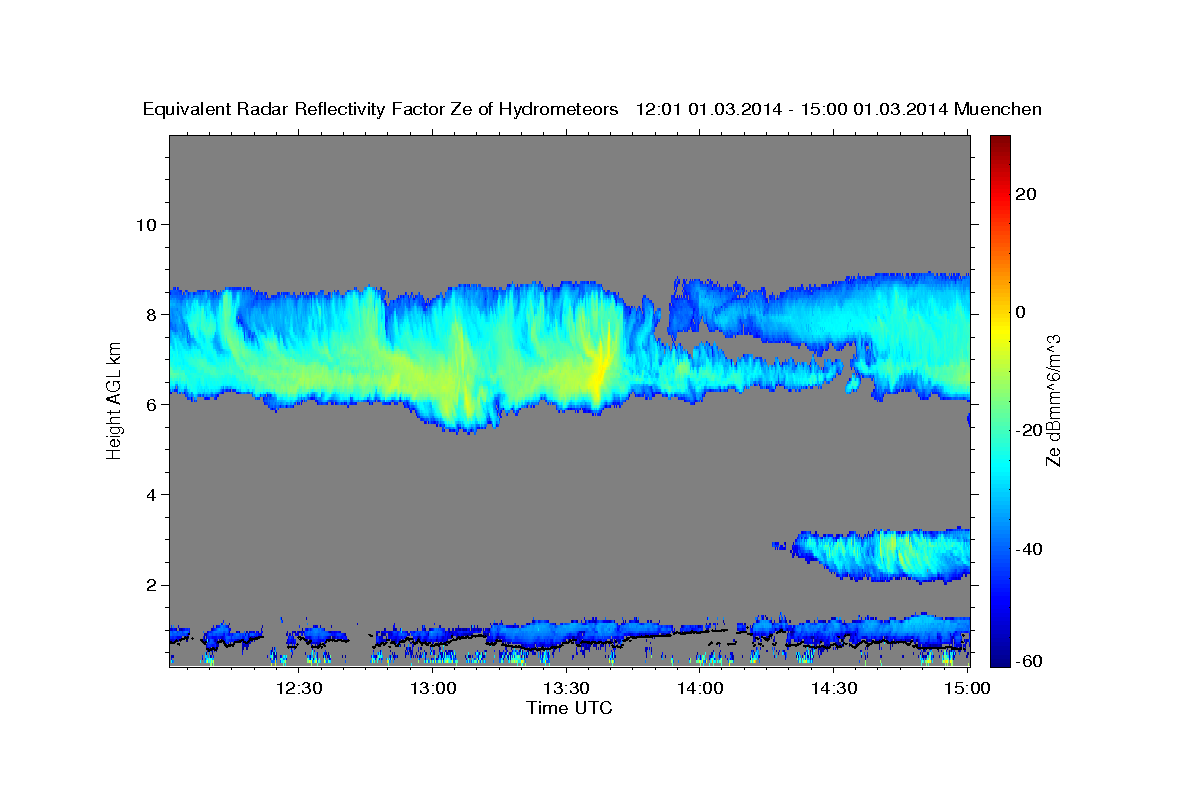This screenshot has height=800, width=1200.
Task: Click the 13:00 time tick label
Action: pos(432,688)
